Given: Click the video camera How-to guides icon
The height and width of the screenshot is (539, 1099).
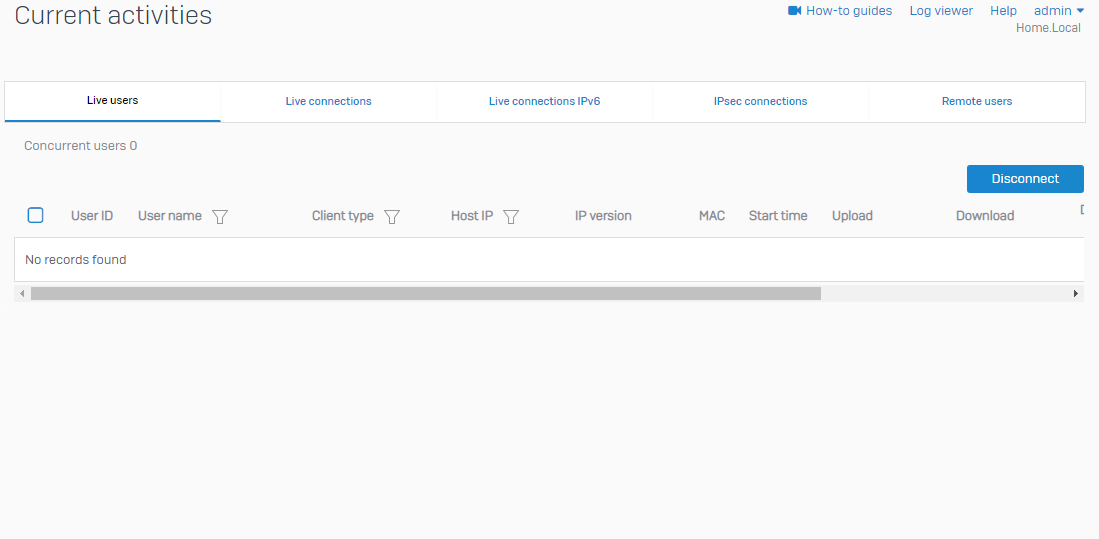Looking at the screenshot, I should 795,11.
